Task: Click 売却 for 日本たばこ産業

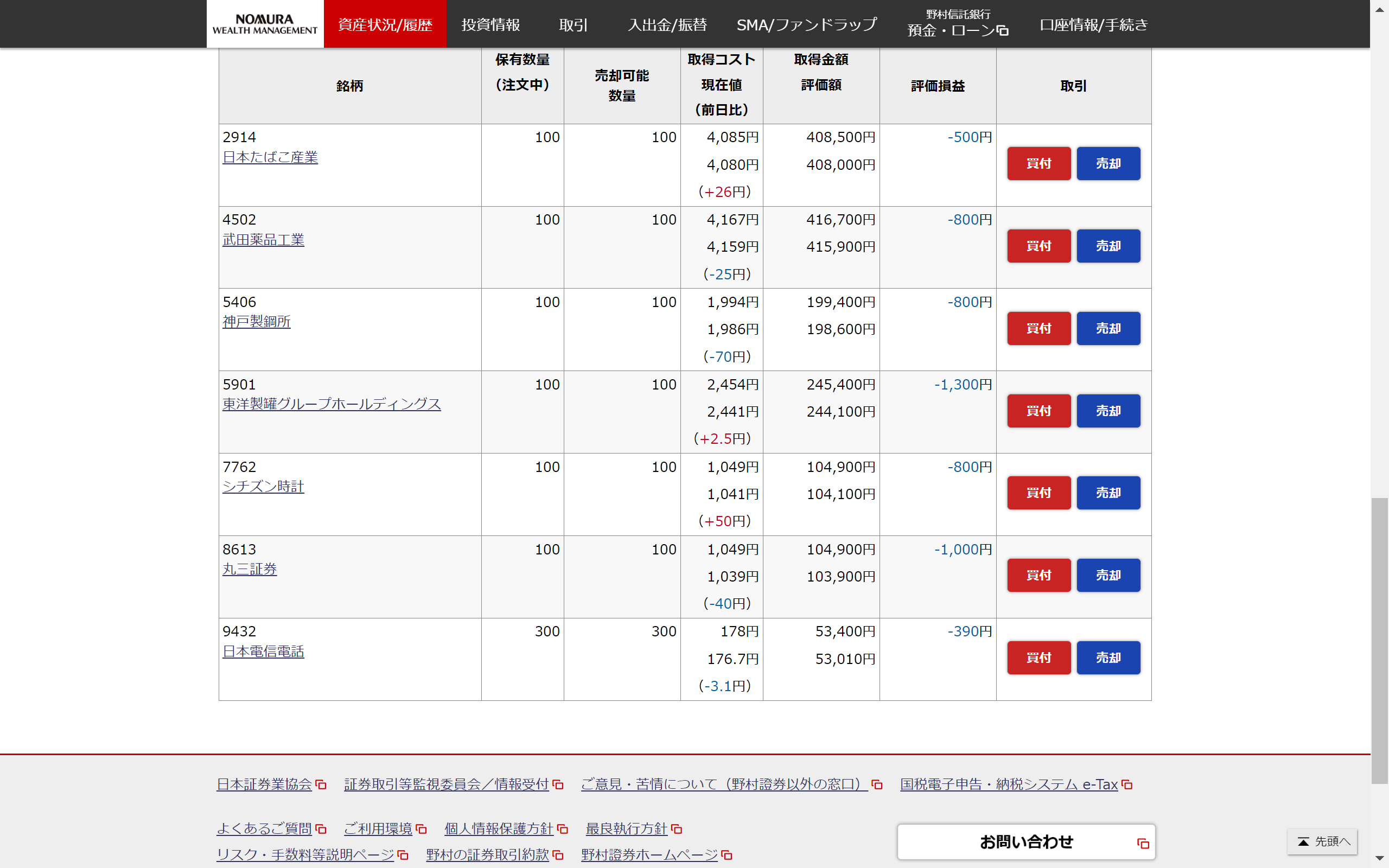Action: click(1108, 164)
